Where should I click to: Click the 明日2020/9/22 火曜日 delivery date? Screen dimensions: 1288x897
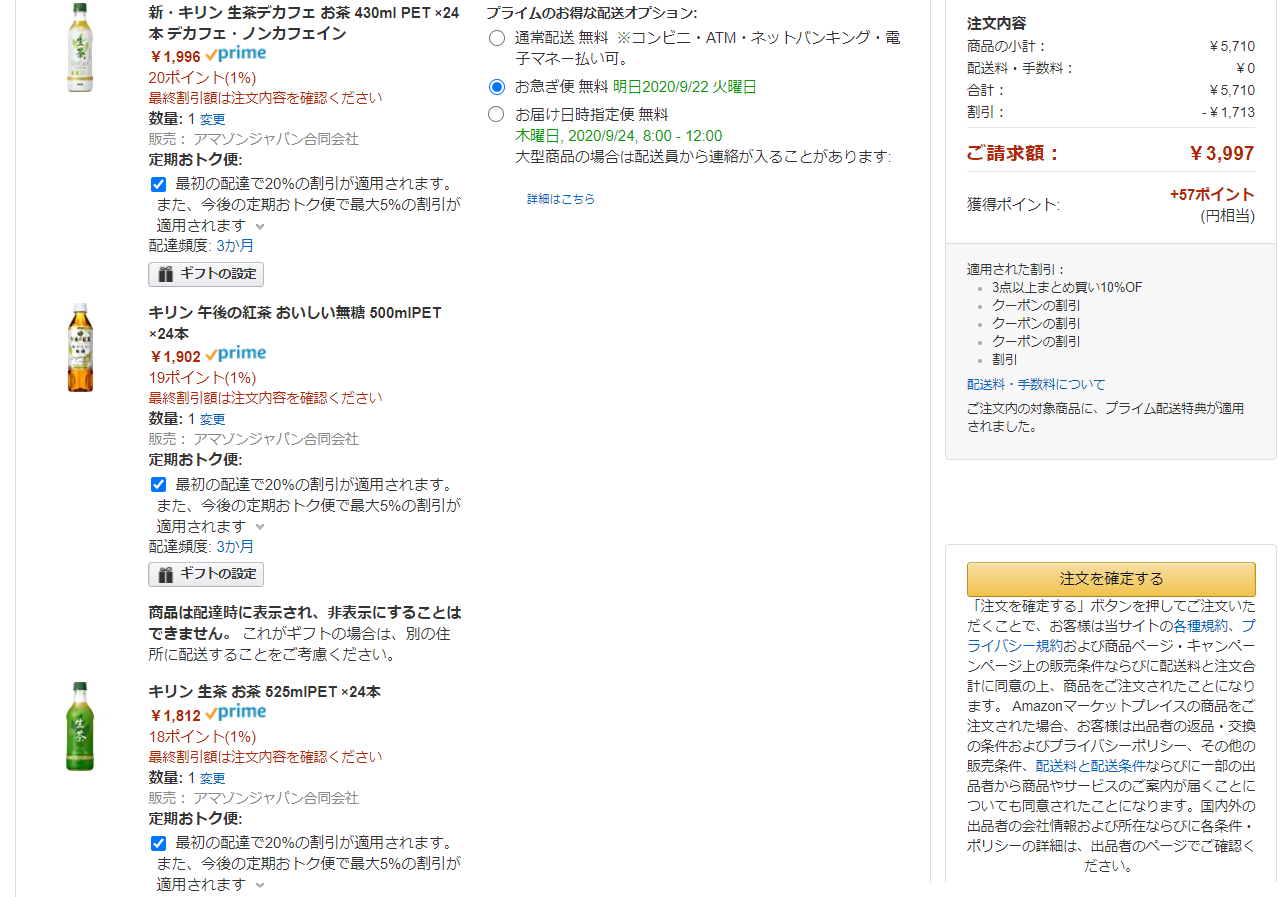pos(684,87)
